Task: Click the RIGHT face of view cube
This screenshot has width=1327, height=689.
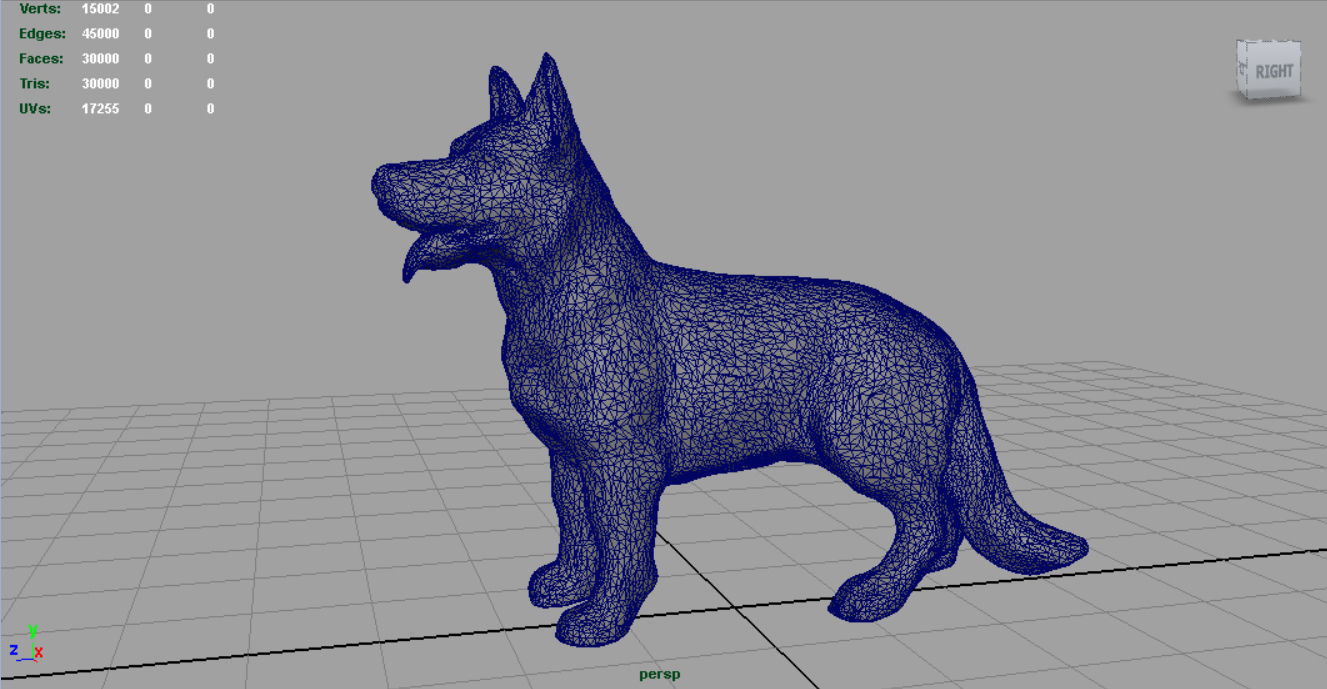Action: (1274, 71)
